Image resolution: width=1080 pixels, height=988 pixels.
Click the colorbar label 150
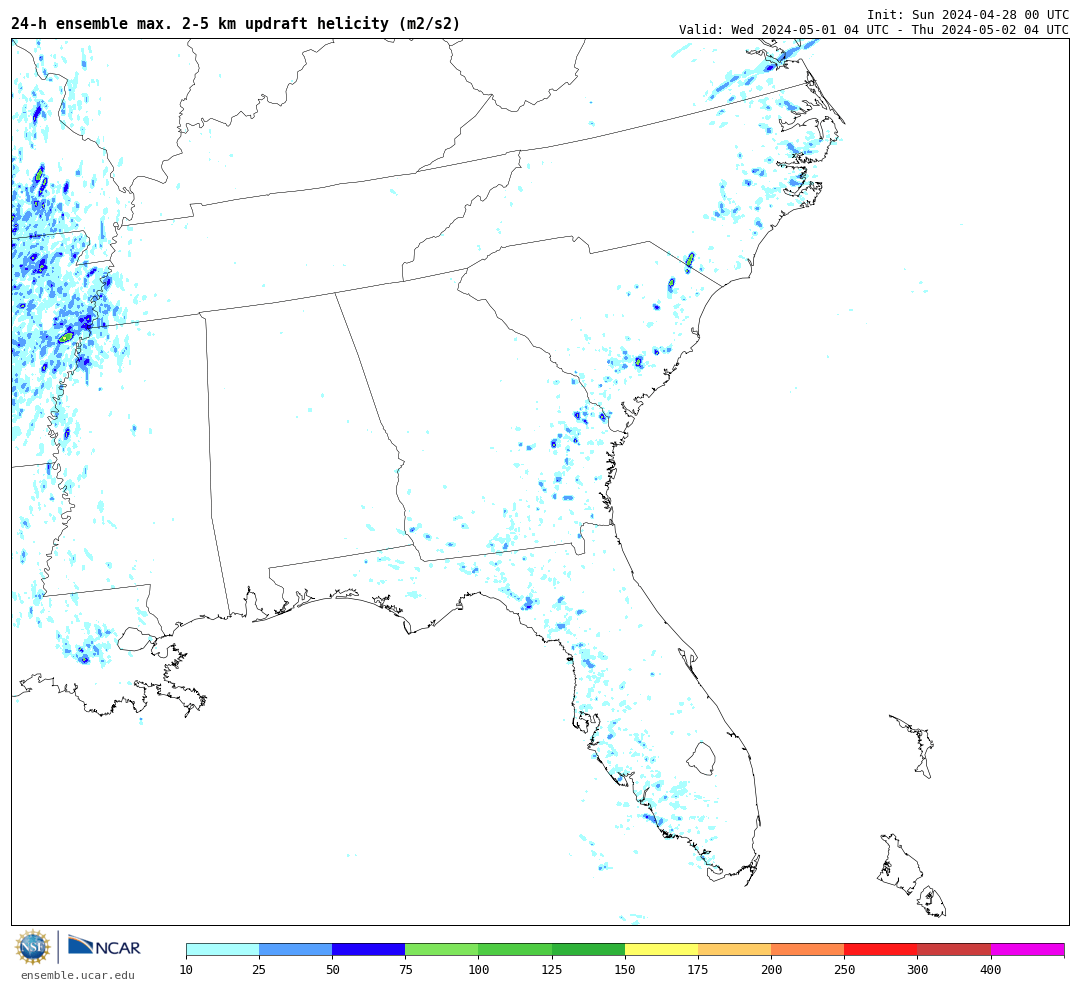625,970
